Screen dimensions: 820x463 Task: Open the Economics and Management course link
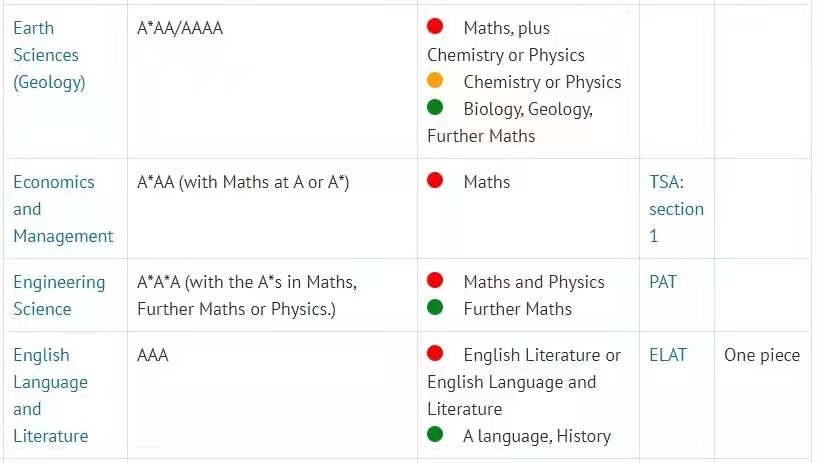click(63, 209)
